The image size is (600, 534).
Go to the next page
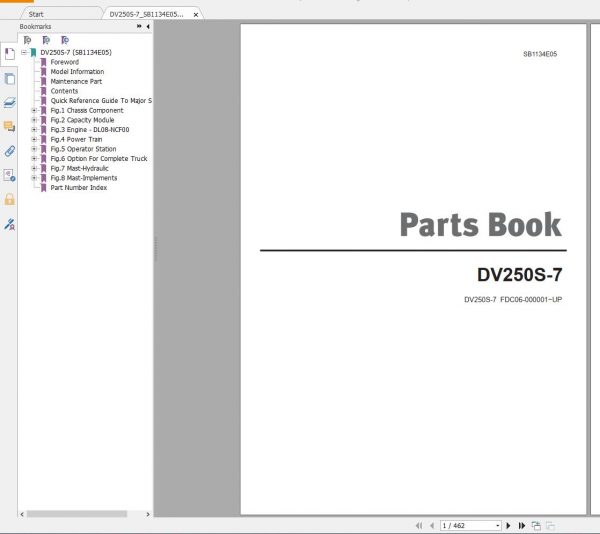tap(508, 526)
